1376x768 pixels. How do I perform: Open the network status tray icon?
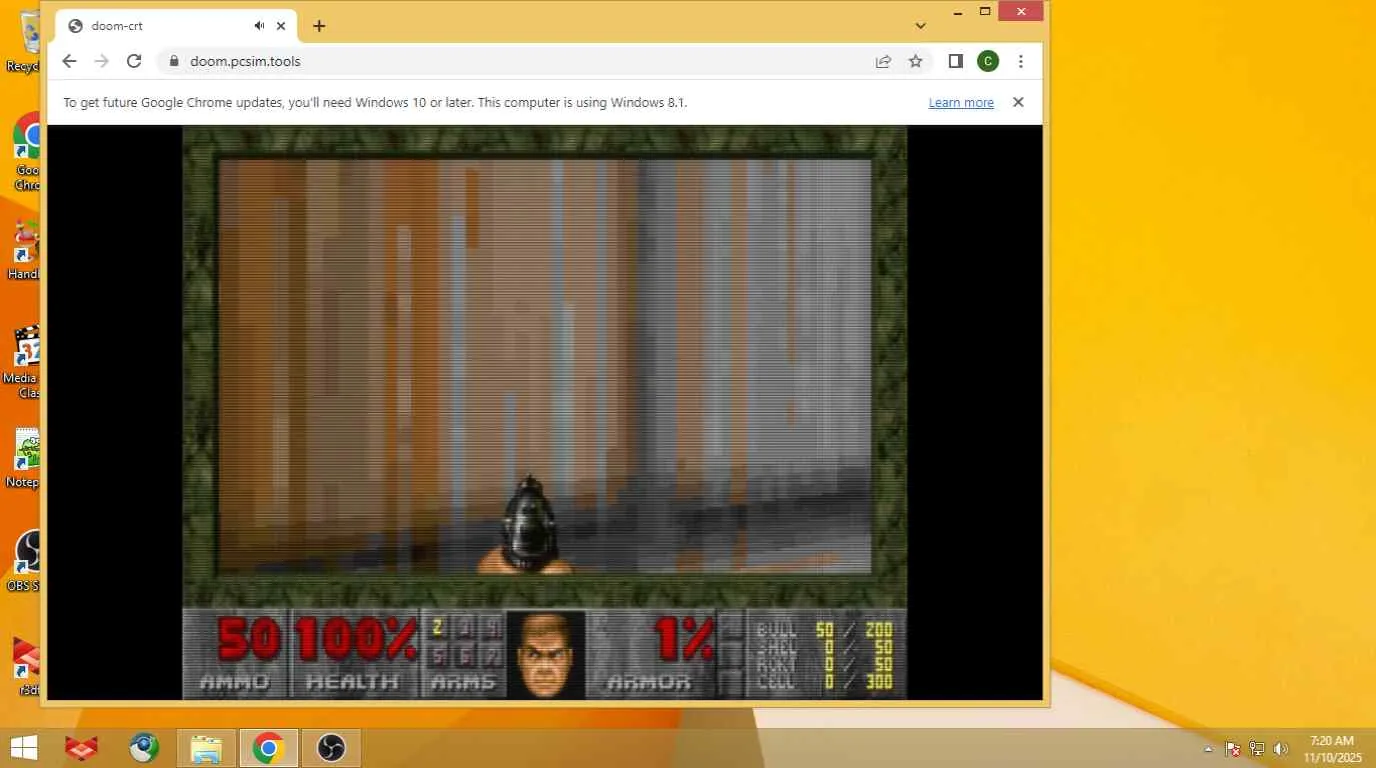[x=1257, y=748]
